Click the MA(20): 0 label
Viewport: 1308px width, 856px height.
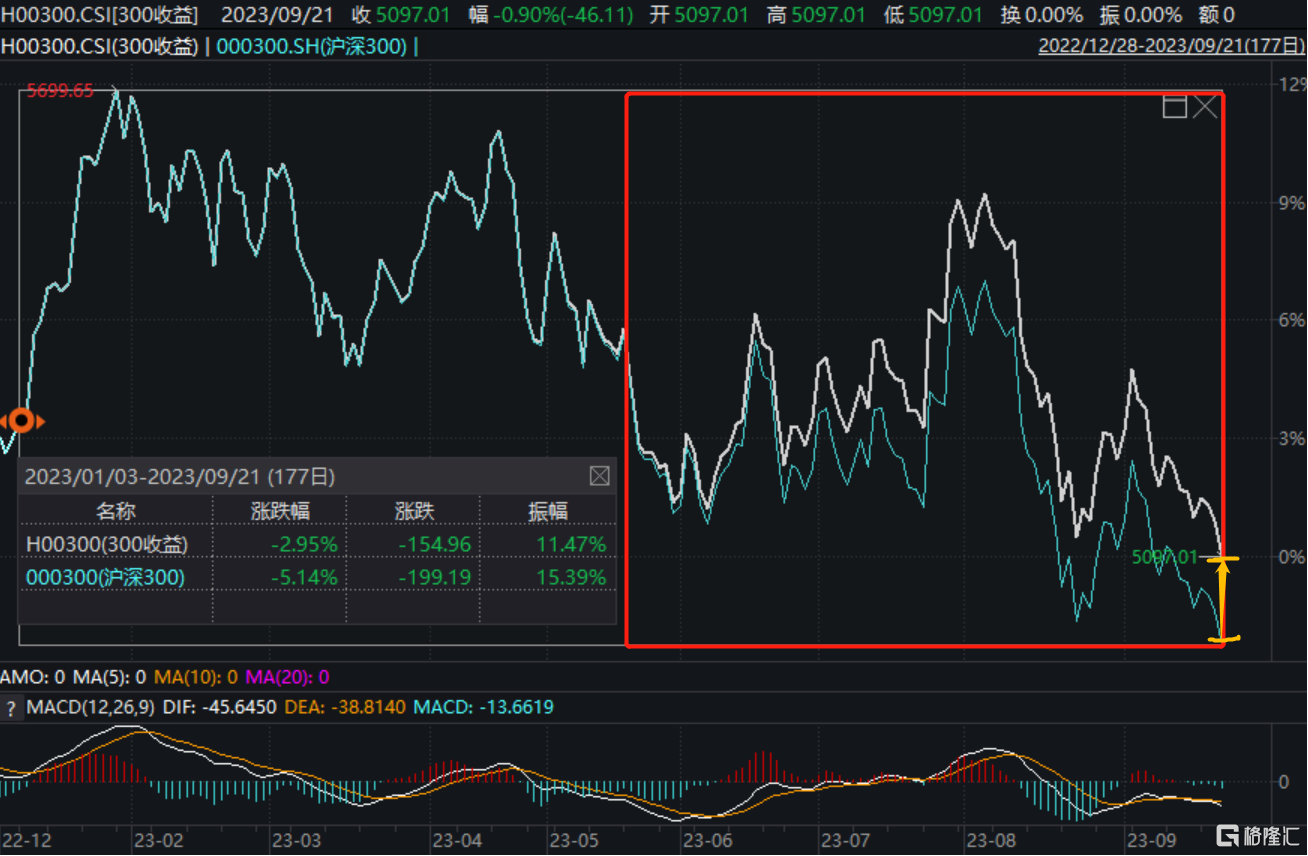(x=287, y=677)
